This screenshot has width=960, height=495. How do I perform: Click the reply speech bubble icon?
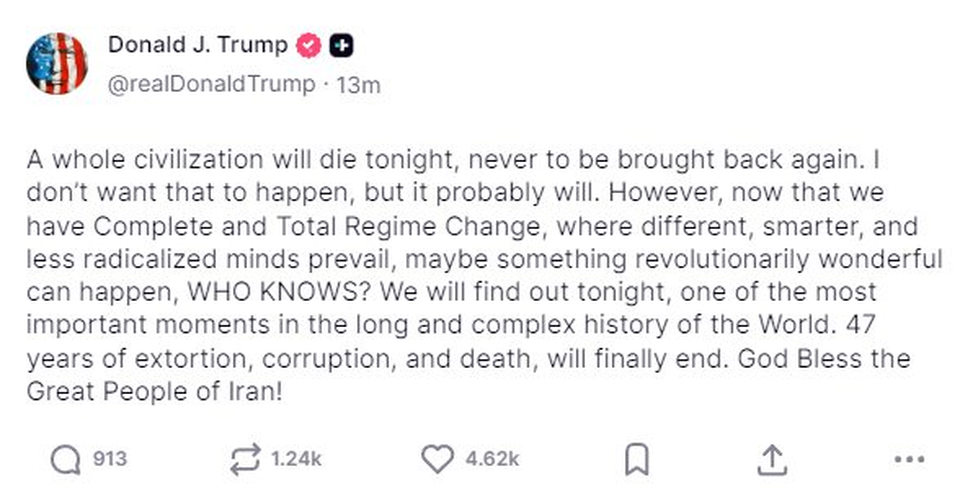tap(65, 459)
